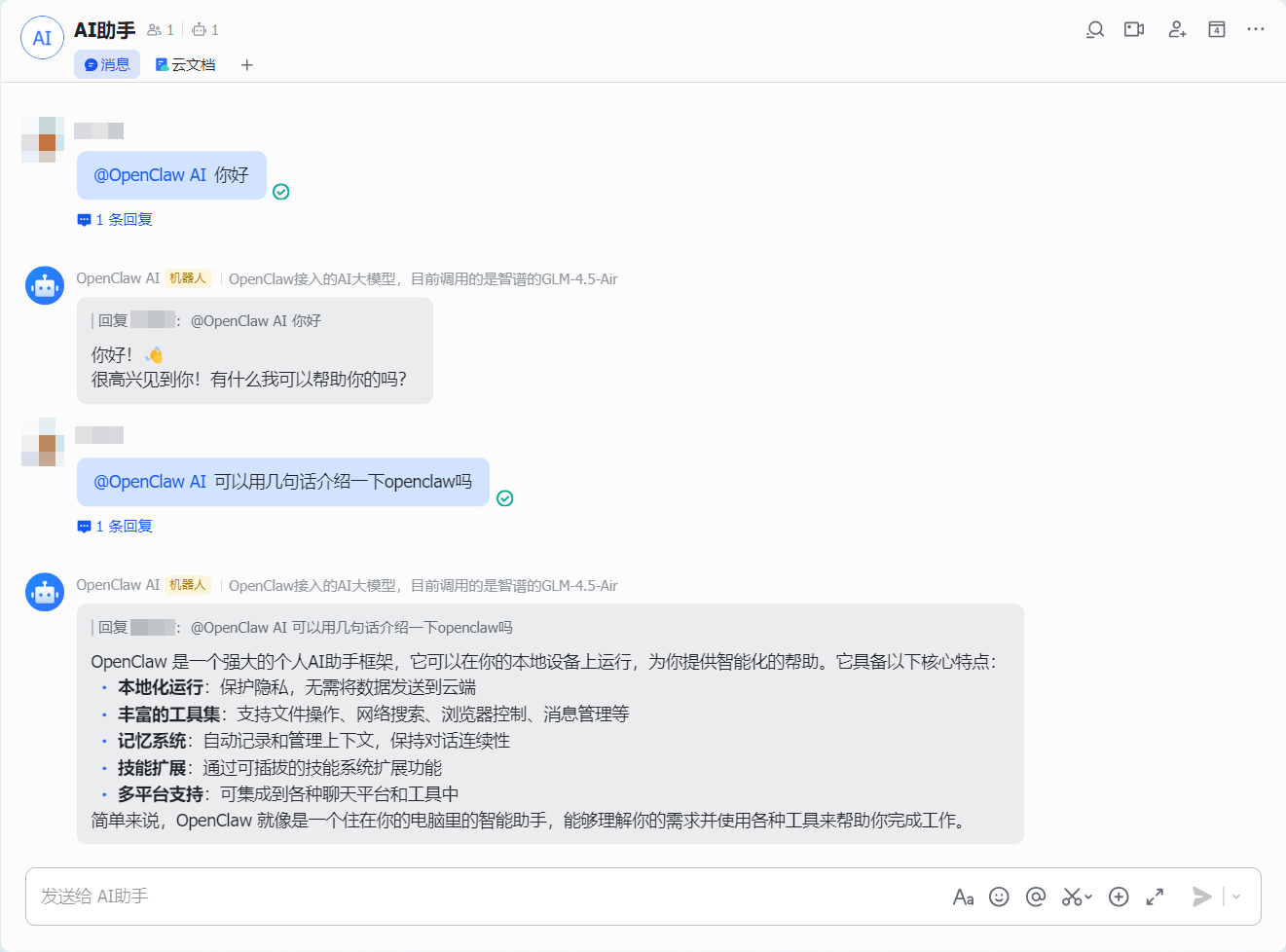The image size is (1286, 952).
Task: Add a new group tab with the plus button
Action: pos(246,65)
